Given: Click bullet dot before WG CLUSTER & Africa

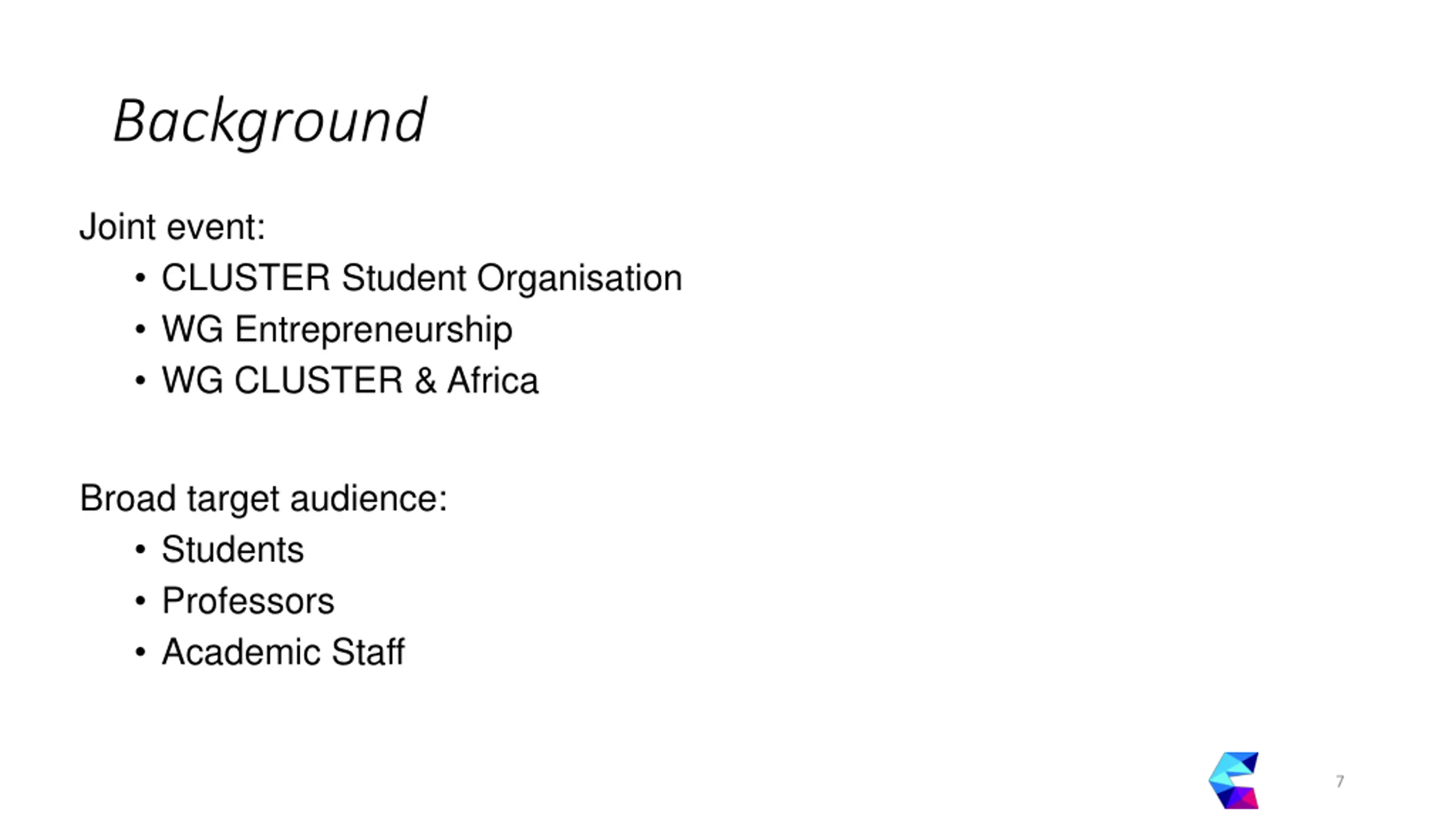Looking at the screenshot, I should tap(140, 380).
